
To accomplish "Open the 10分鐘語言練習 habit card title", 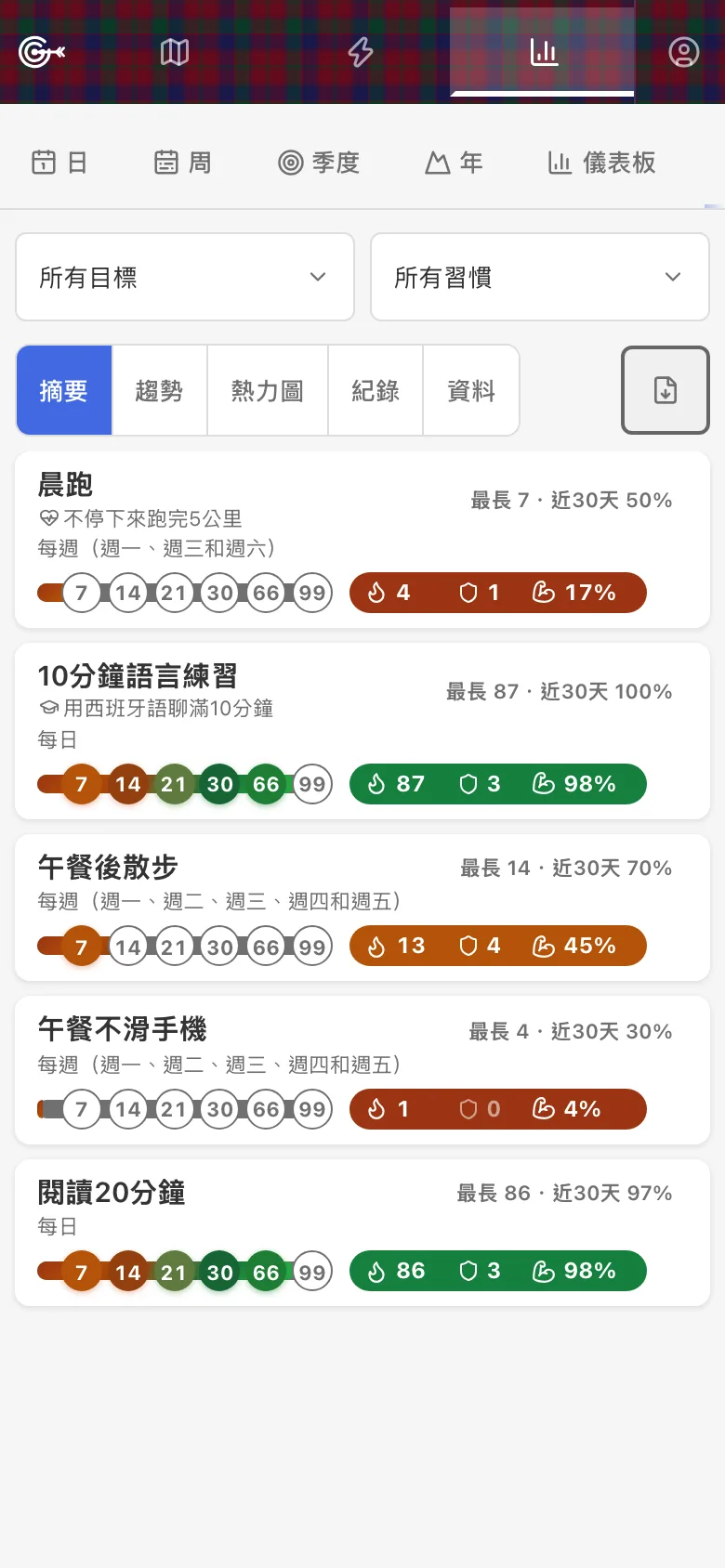I will point(138,675).
